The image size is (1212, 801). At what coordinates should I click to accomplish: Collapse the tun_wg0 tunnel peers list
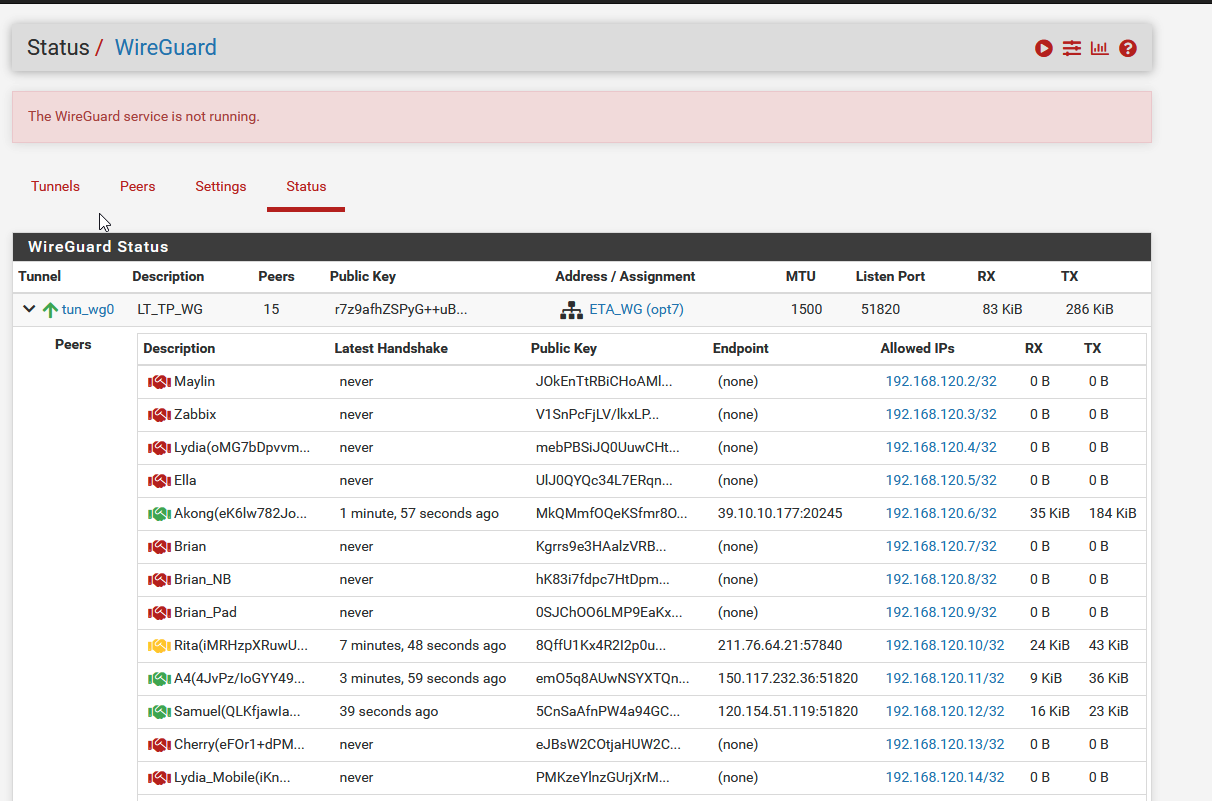[29, 310]
